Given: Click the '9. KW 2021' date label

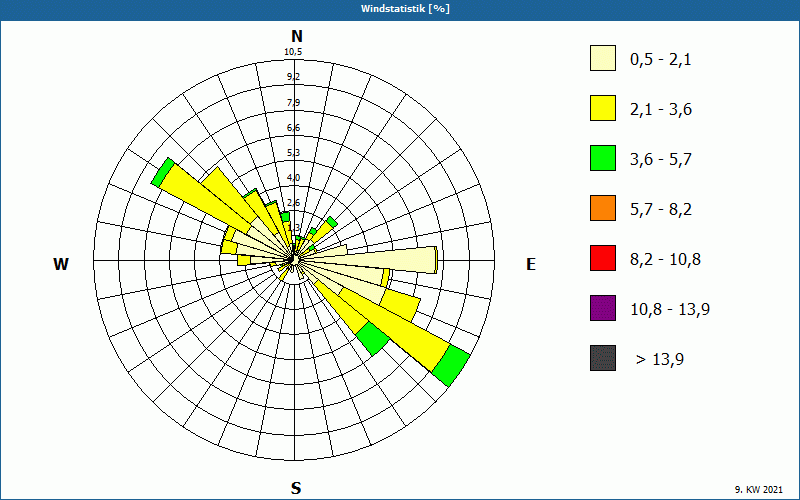Looking at the screenshot, I should click(759, 489).
